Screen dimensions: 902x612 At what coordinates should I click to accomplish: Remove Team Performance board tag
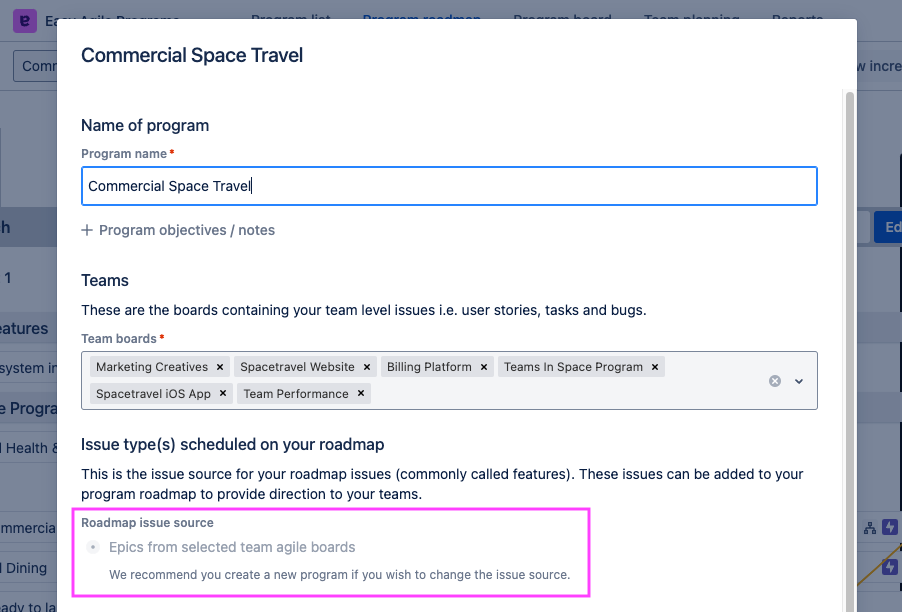pos(361,394)
